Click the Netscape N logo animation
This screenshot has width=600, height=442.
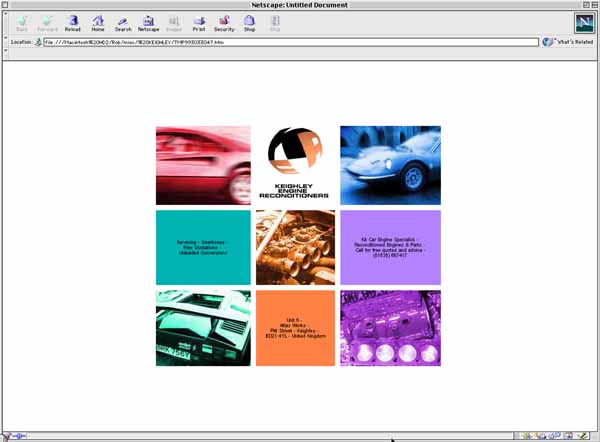coord(584,23)
